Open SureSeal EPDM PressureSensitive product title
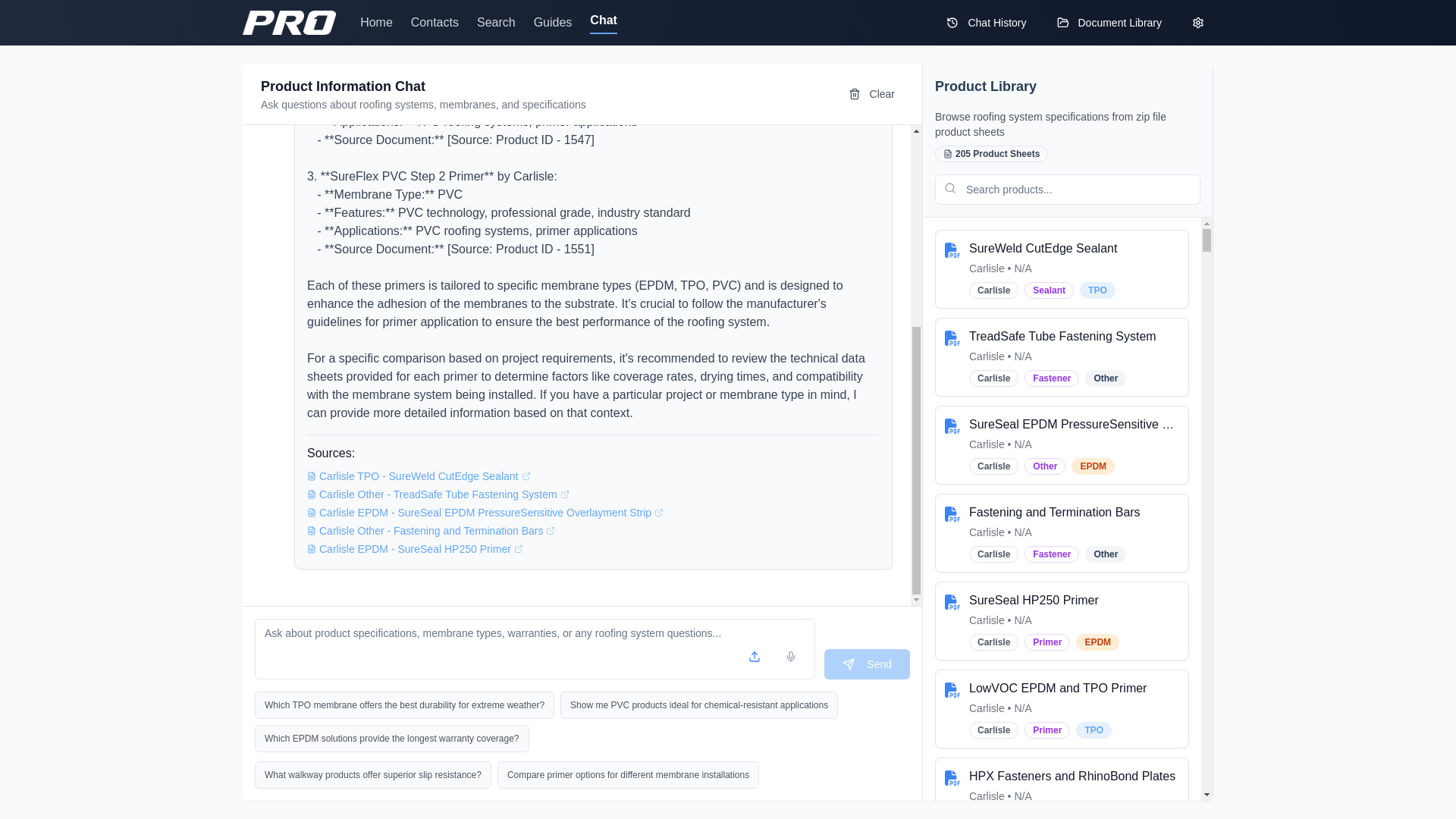 click(x=1072, y=425)
